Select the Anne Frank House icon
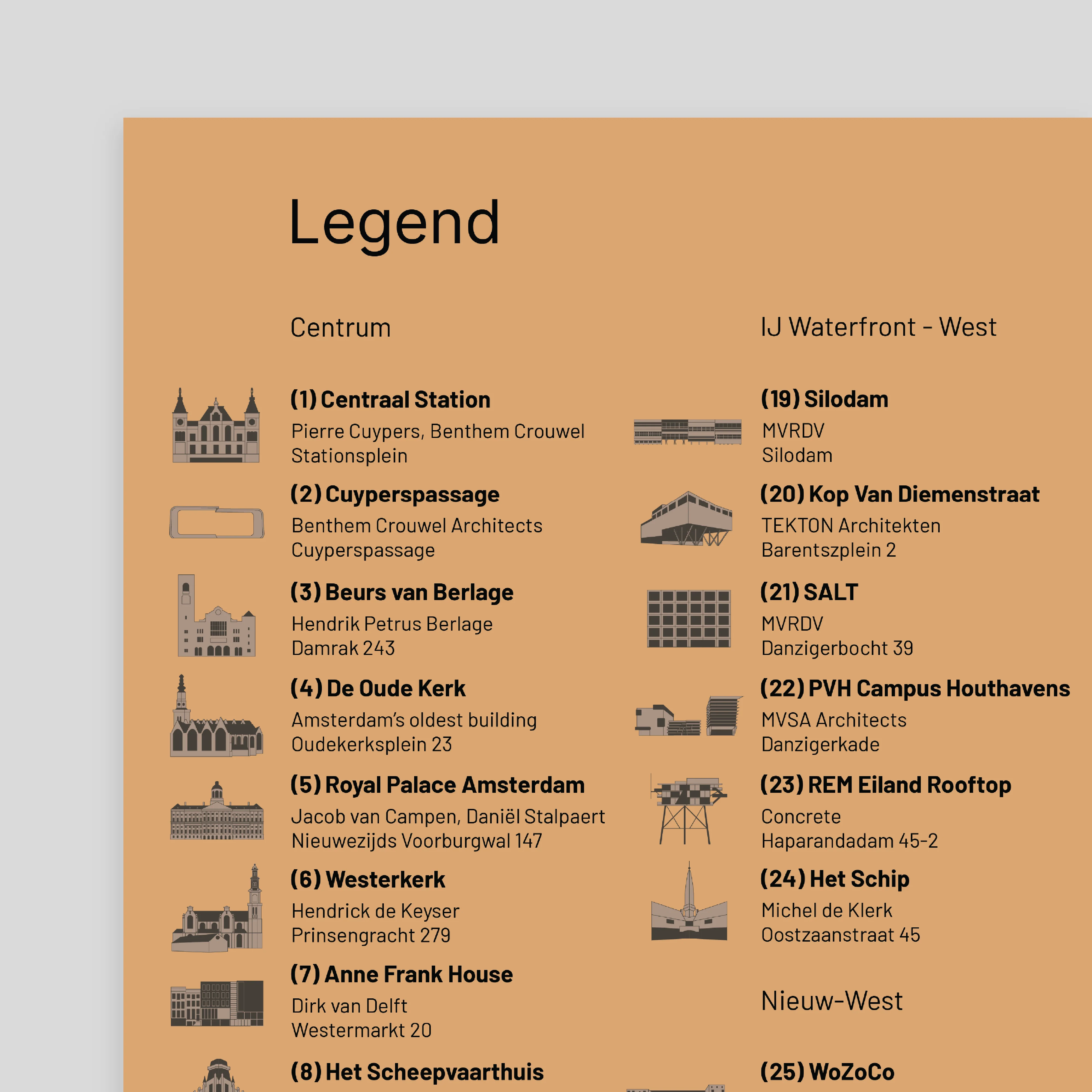Viewport: 1092px width, 1092px height. (216, 1003)
